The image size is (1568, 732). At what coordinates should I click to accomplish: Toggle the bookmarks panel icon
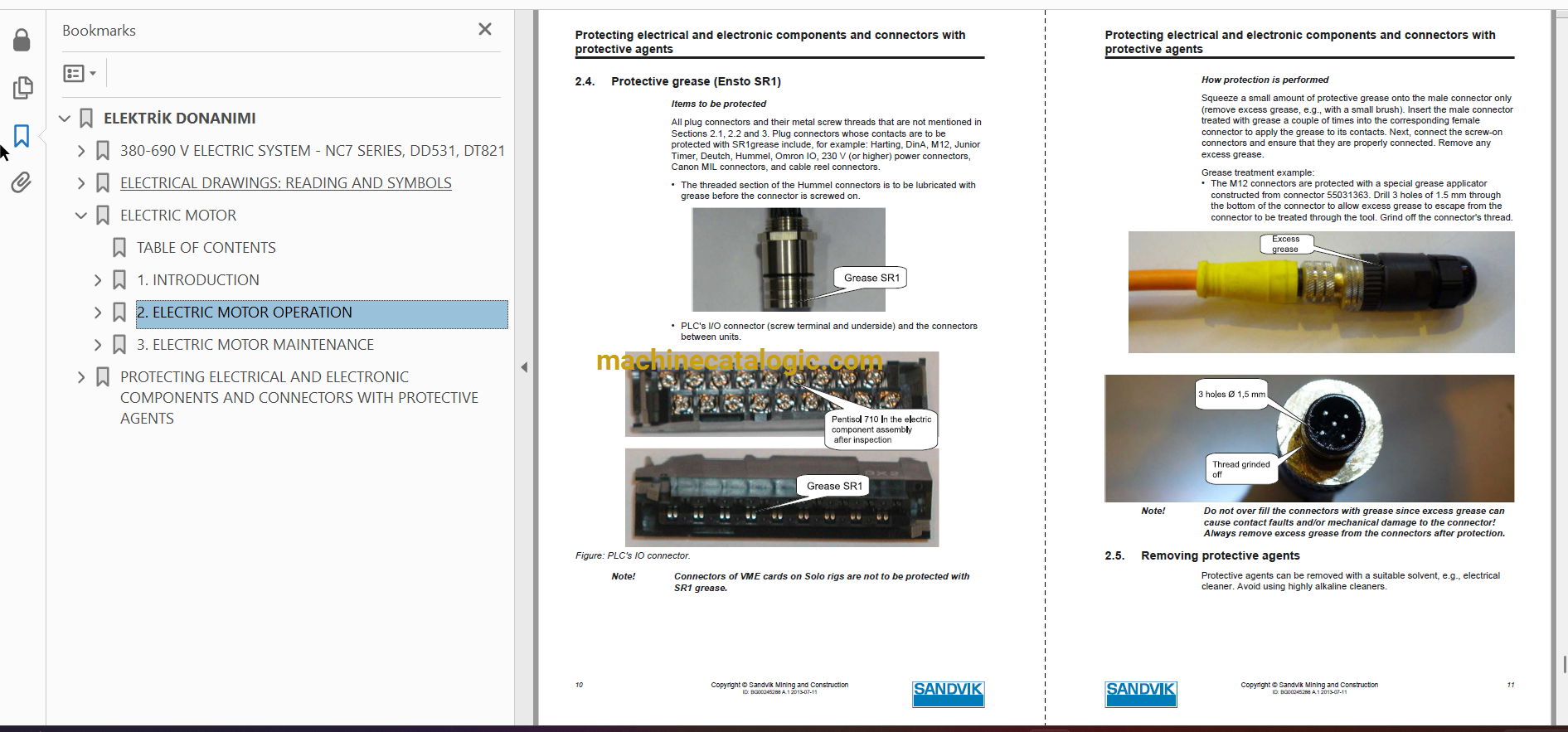pos(22,136)
